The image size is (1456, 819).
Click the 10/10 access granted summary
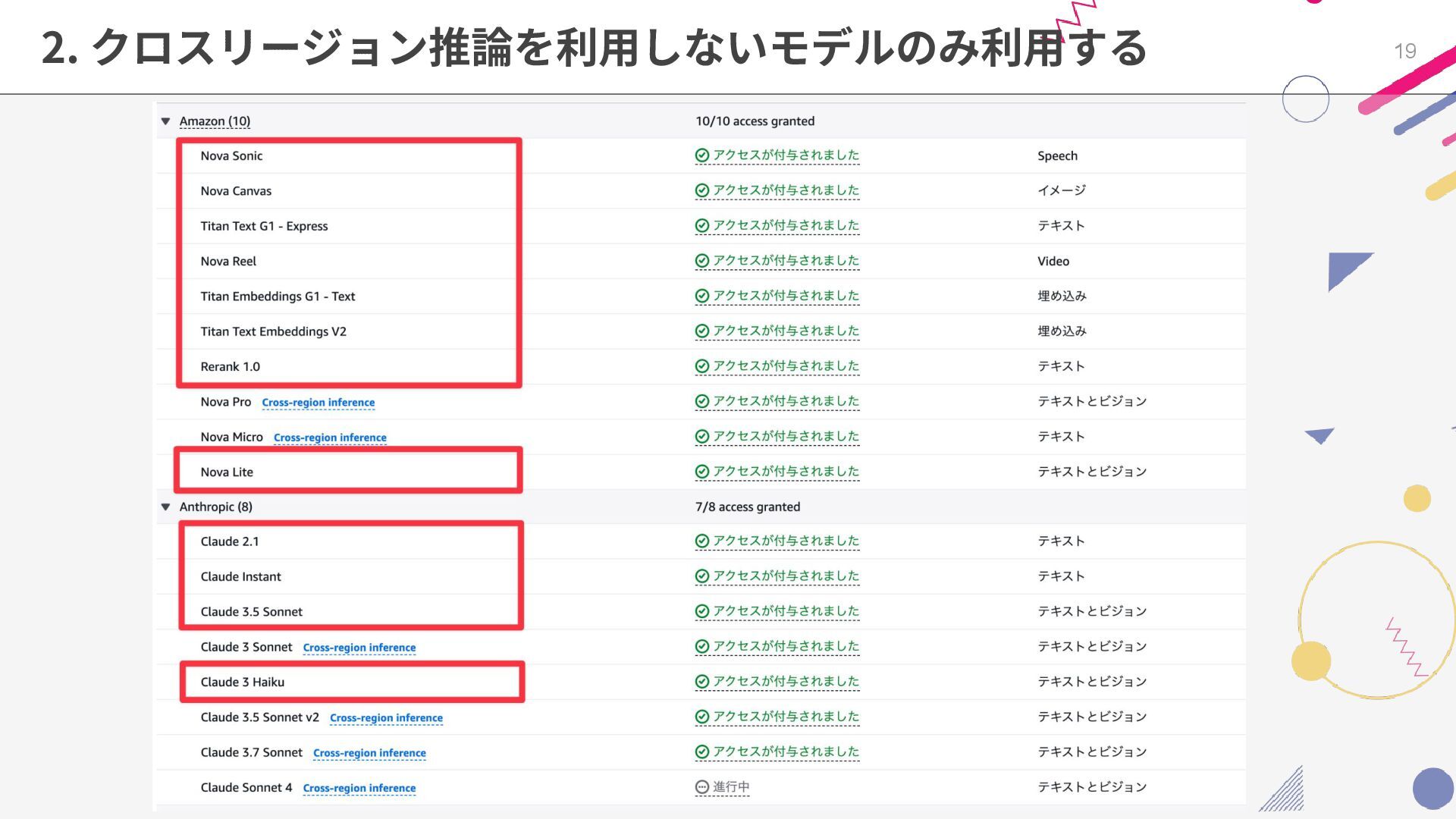(755, 121)
